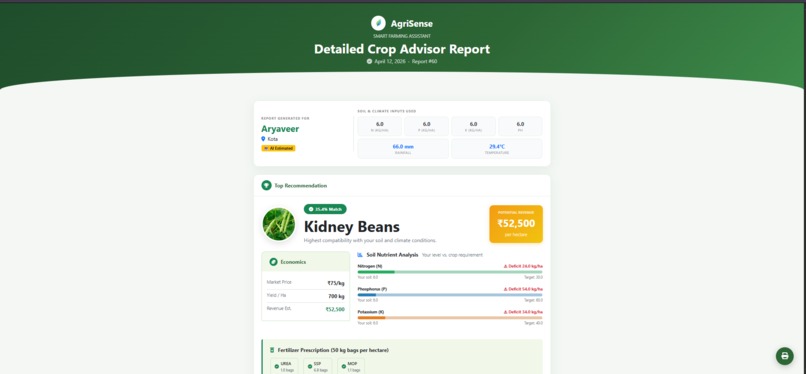Click the Report #60 text
The image size is (806, 374).
425,61
